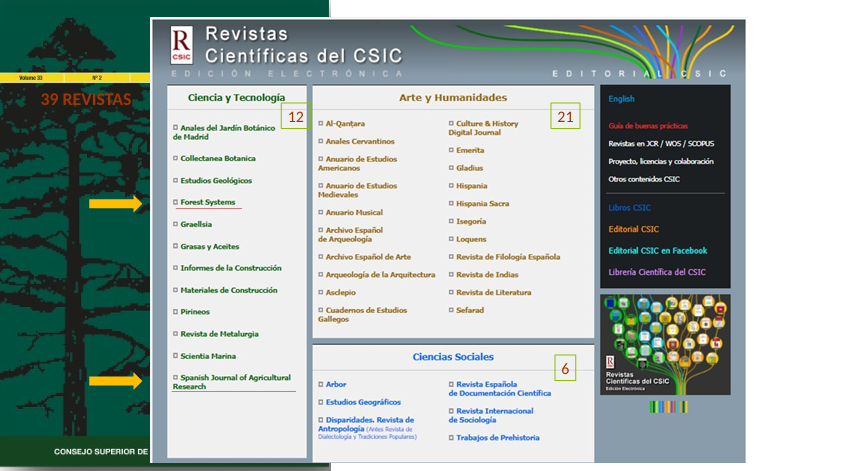Open the Hispania journal link
Screen dimensions: 851x471
click(x=472, y=186)
